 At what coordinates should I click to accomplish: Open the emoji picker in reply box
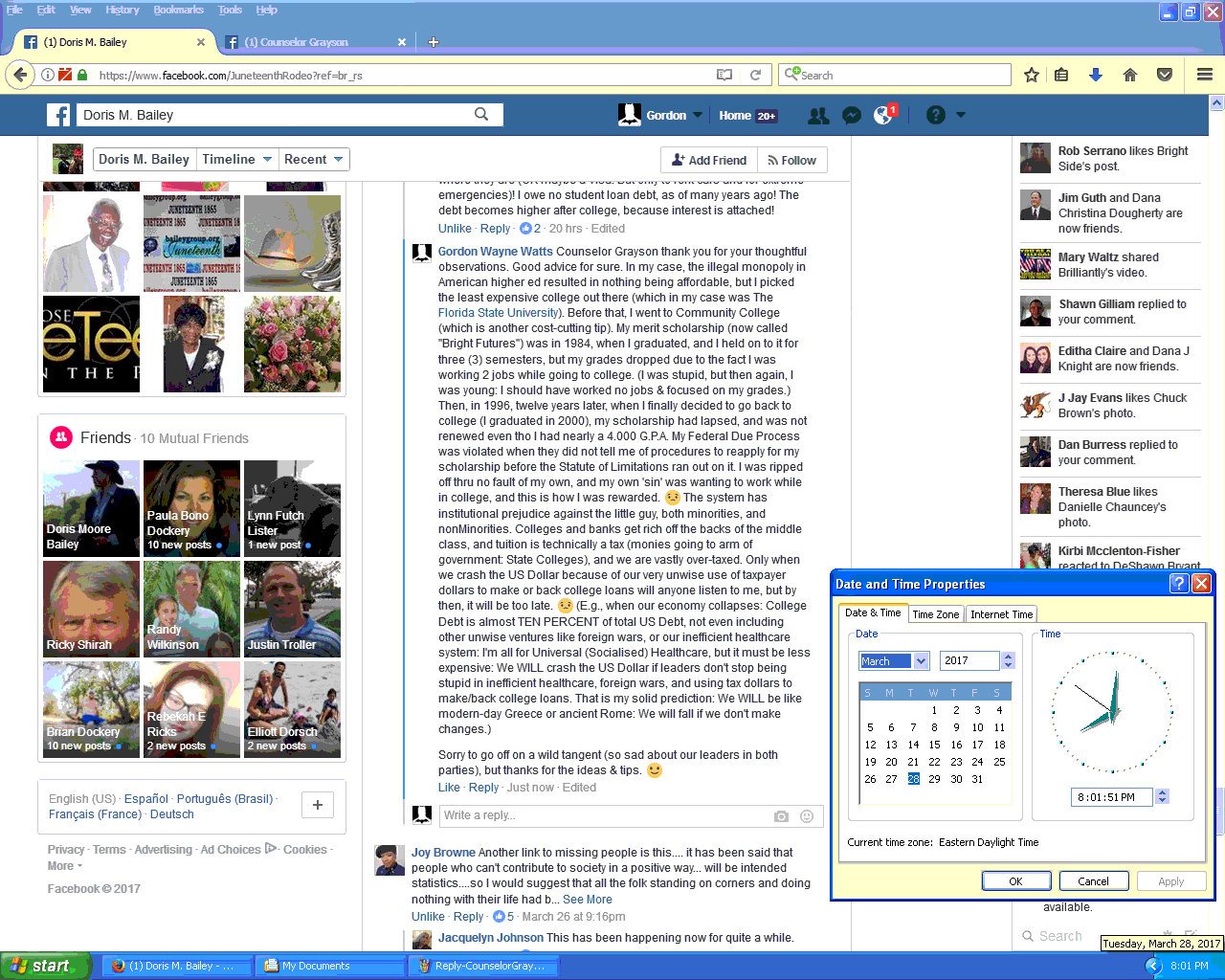pyautogui.click(x=807, y=816)
